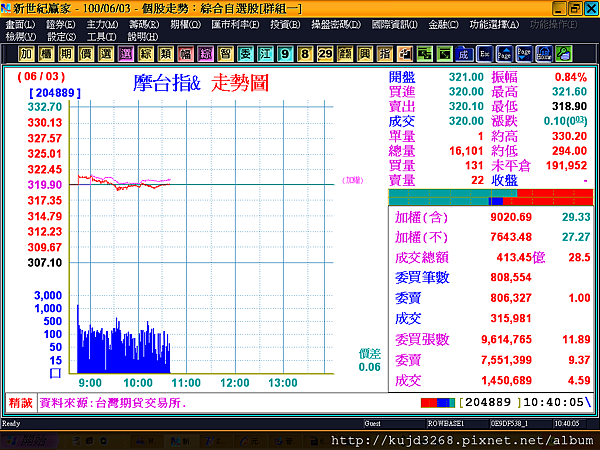
Task: Click the 興 toolbar button
Action: pyautogui.click(x=365, y=54)
